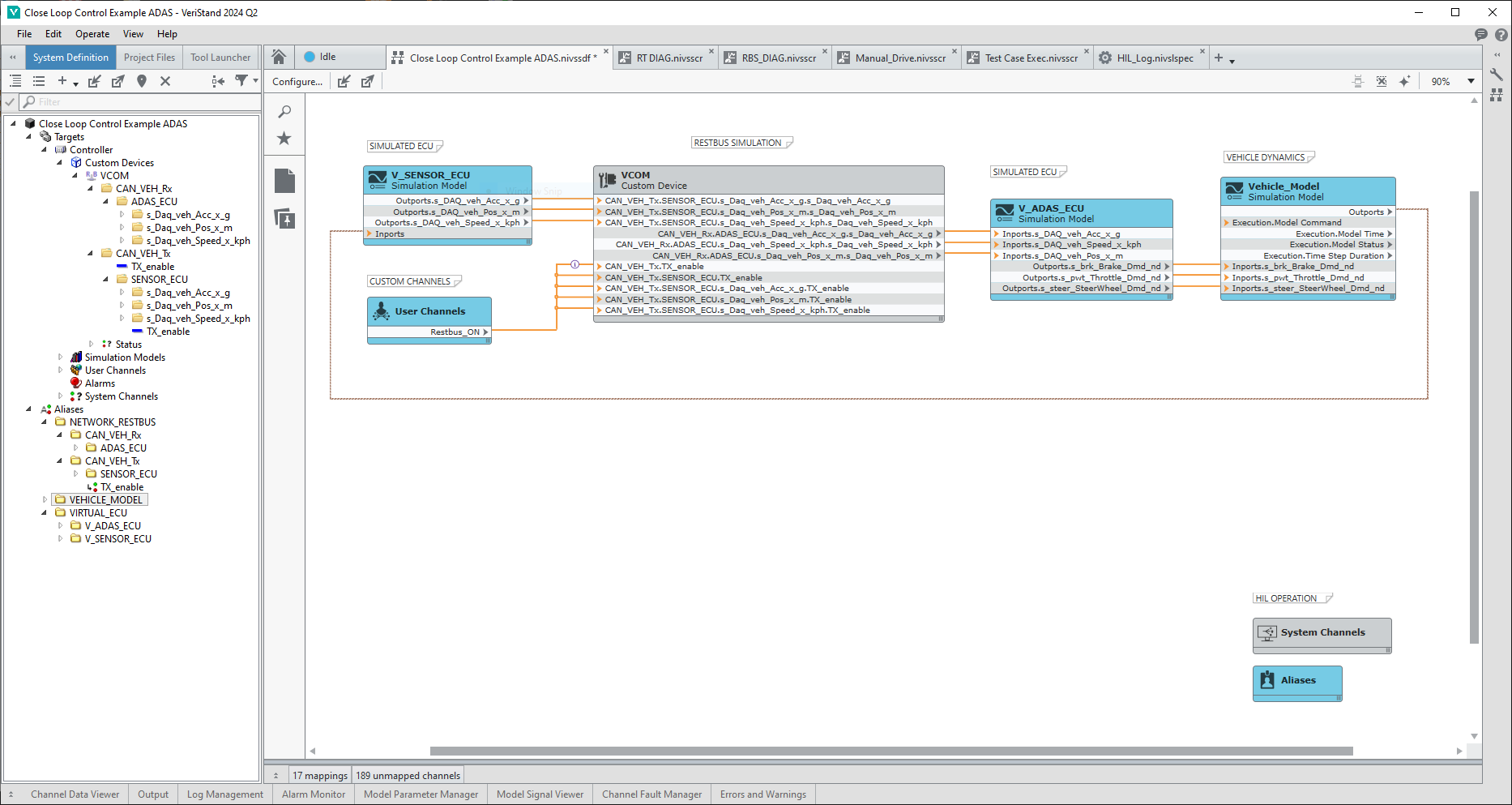Switch to the HIL_Log.nivslspec tab
The width and height of the screenshot is (1512, 805).
point(1155,58)
